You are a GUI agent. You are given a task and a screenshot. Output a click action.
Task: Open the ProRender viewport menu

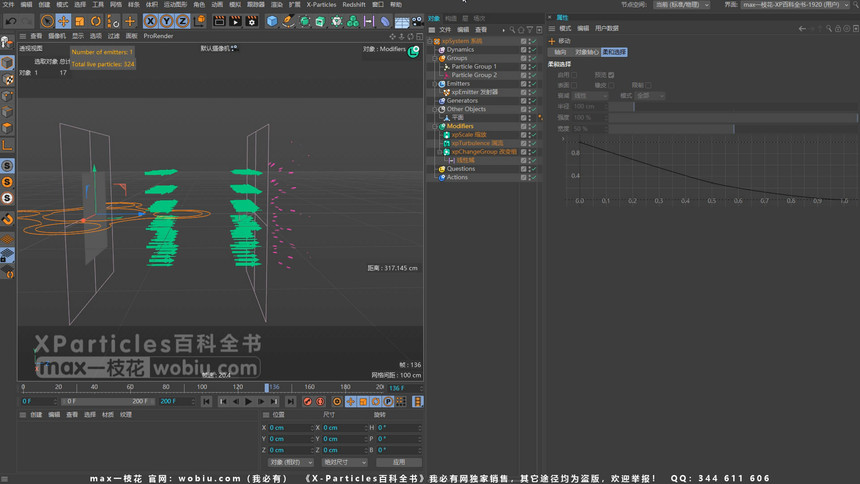pyautogui.click(x=158, y=36)
